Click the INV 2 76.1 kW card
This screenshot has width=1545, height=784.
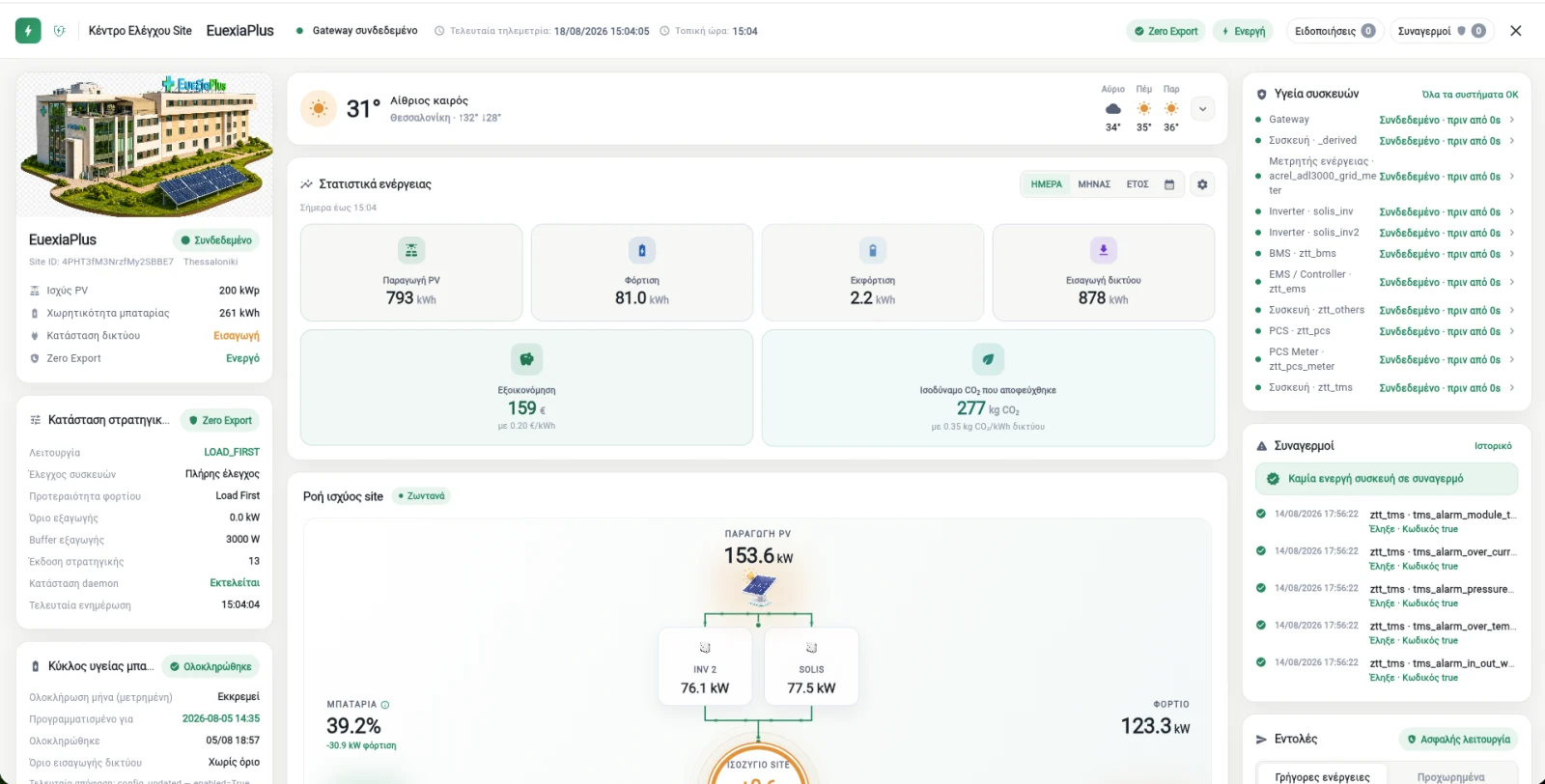tap(705, 667)
